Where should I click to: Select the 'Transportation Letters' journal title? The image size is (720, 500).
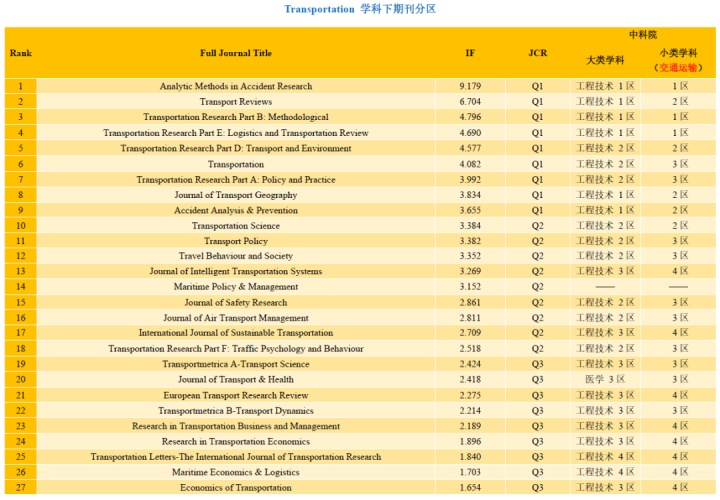pos(236,457)
